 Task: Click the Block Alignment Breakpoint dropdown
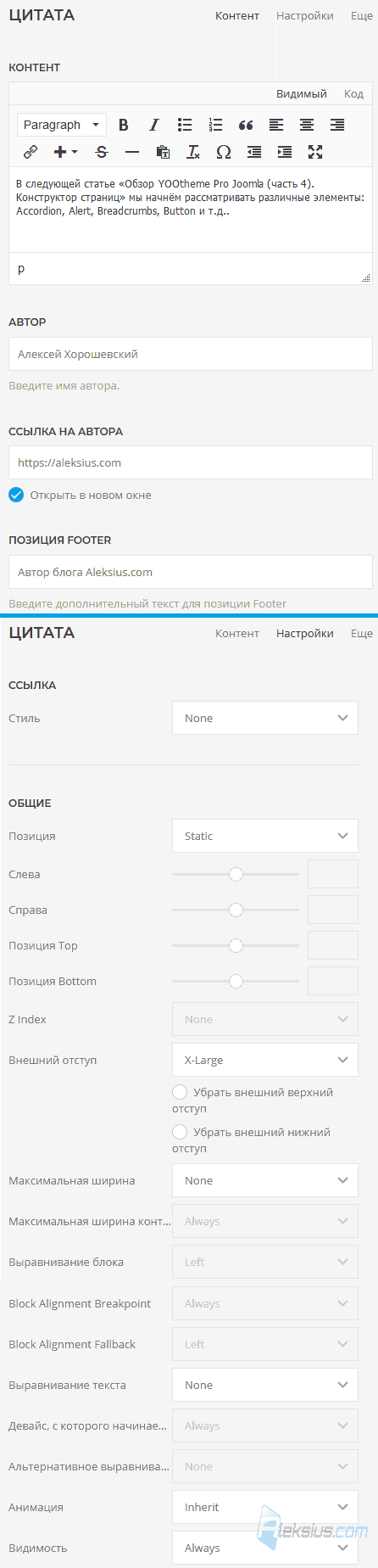[265, 1303]
